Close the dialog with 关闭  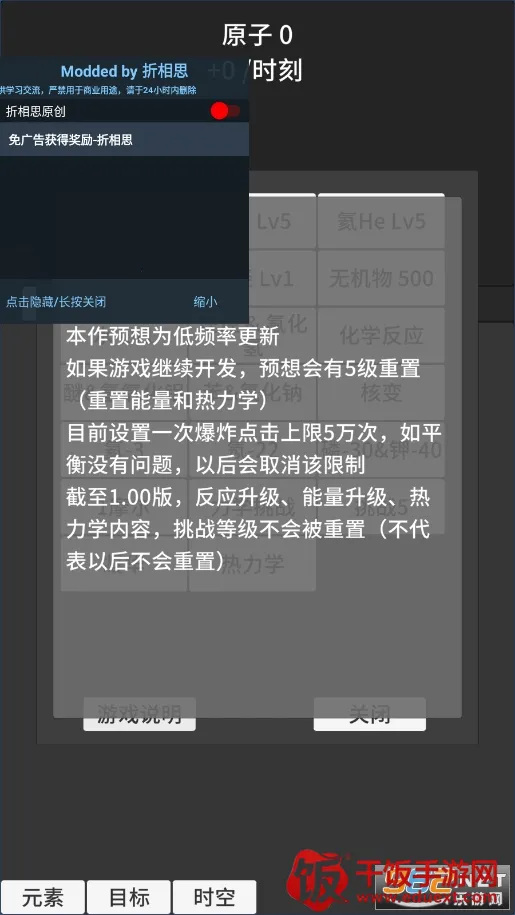pyautogui.click(x=369, y=714)
